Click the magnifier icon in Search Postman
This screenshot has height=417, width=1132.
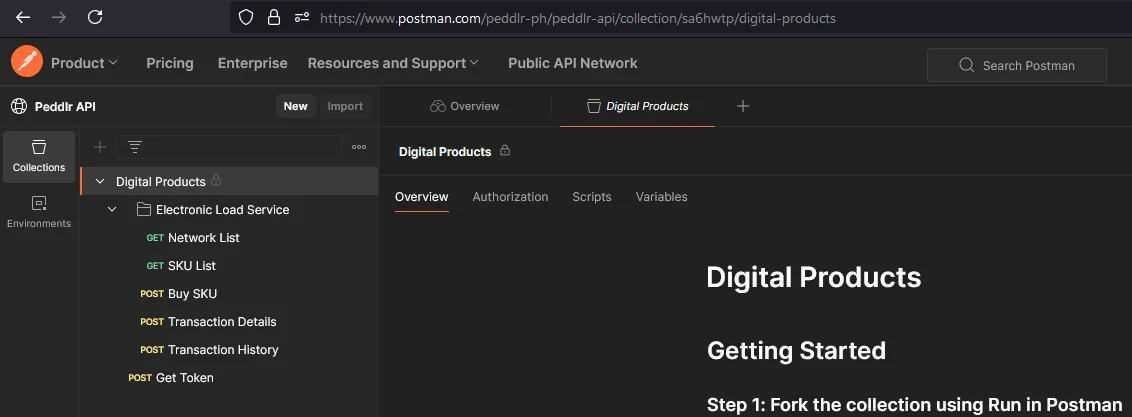967,65
